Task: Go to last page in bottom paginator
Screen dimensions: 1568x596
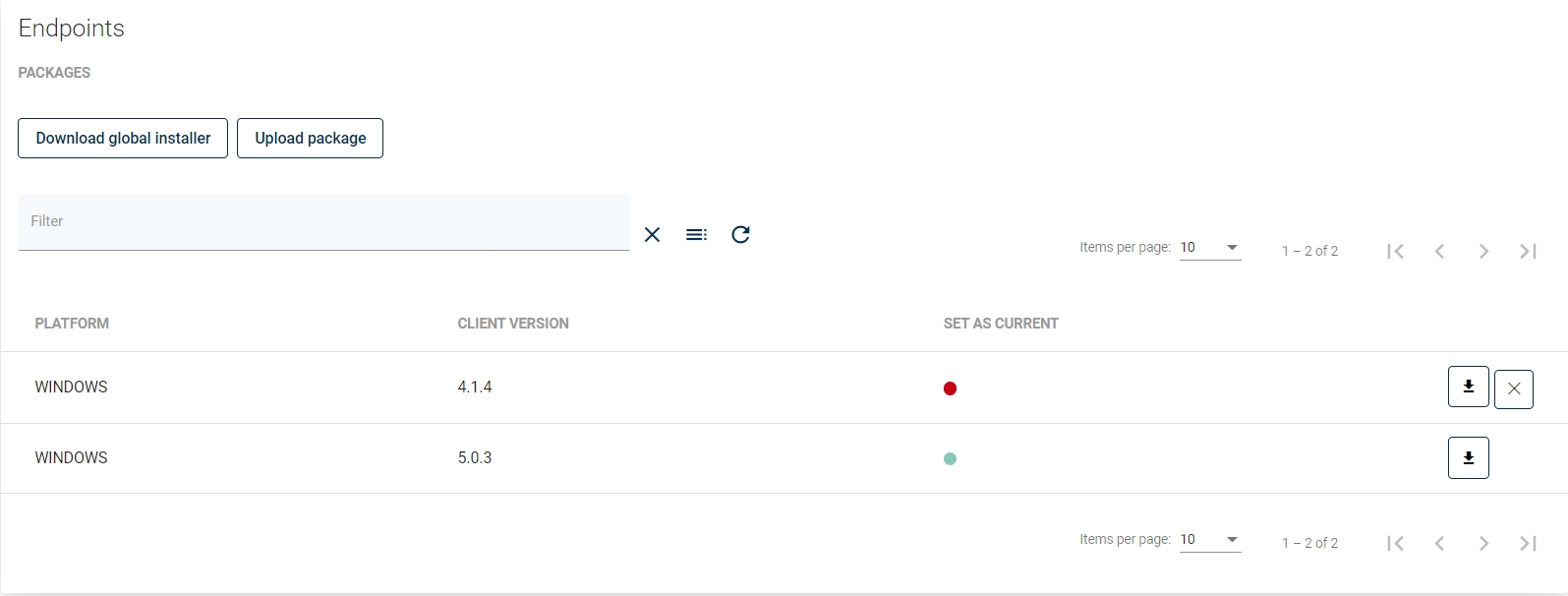Action: click(1528, 543)
